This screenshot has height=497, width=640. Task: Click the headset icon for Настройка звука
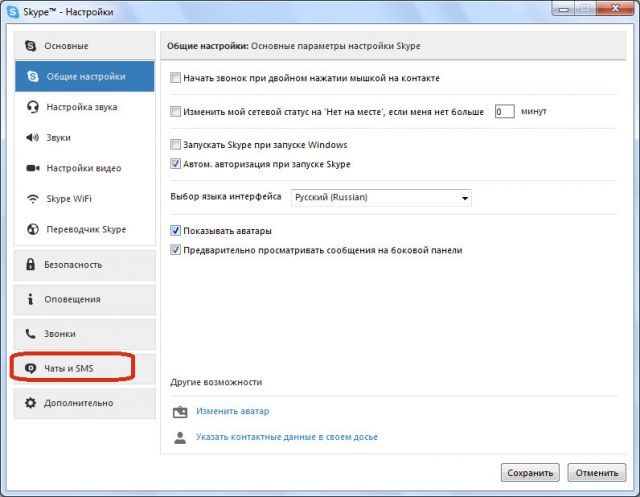33,107
